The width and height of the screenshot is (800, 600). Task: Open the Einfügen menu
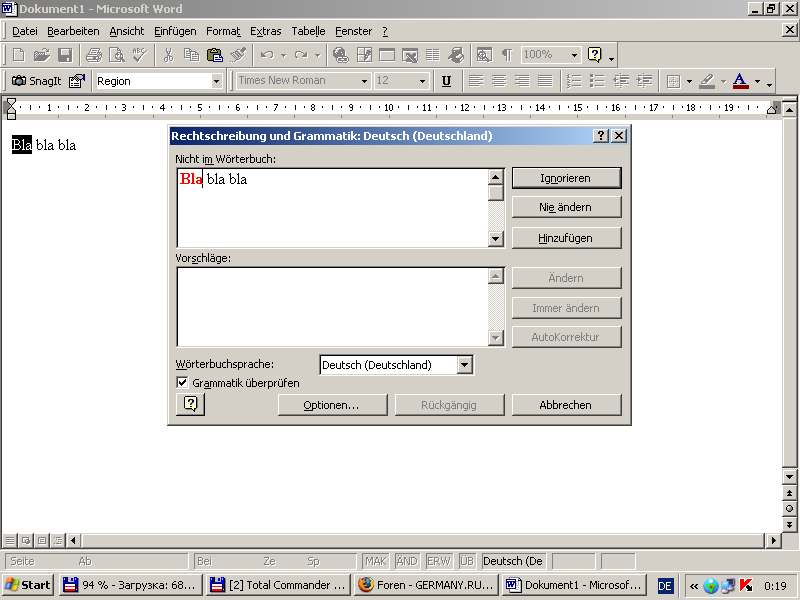coord(175,31)
